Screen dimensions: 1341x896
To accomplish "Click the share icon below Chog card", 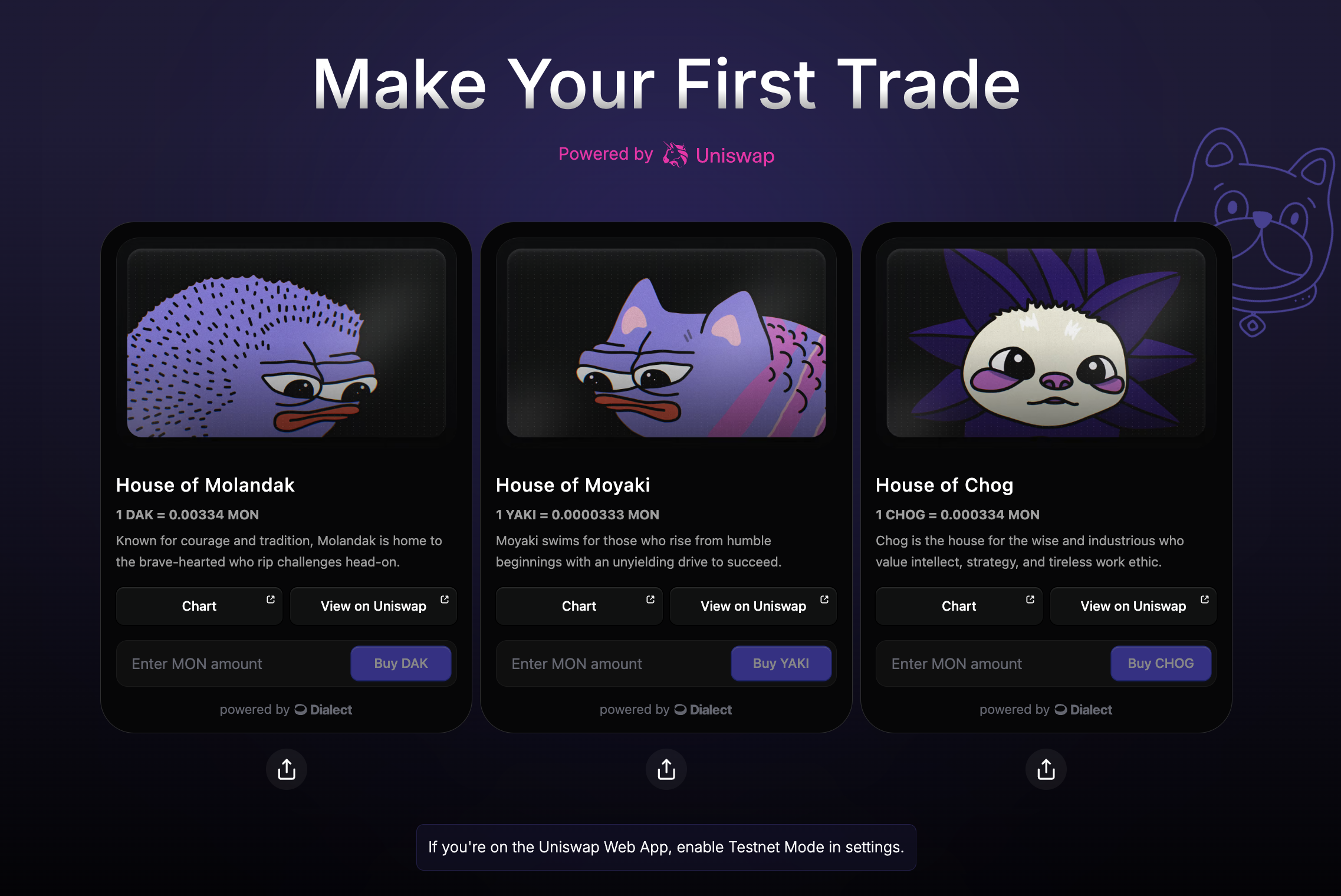I will (x=1046, y=769).
